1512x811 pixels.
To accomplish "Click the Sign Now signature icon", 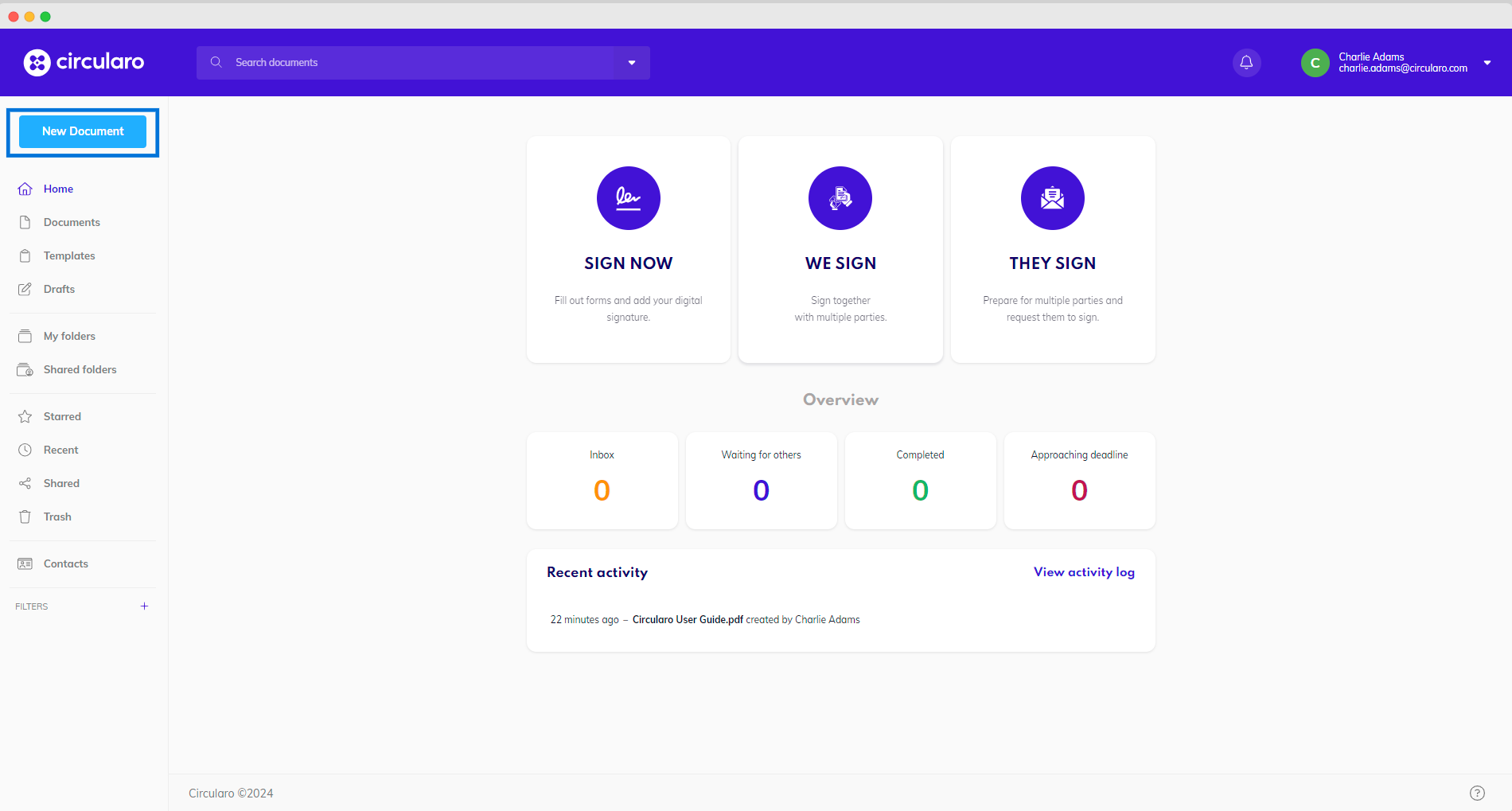I will [x=628, y=198].
